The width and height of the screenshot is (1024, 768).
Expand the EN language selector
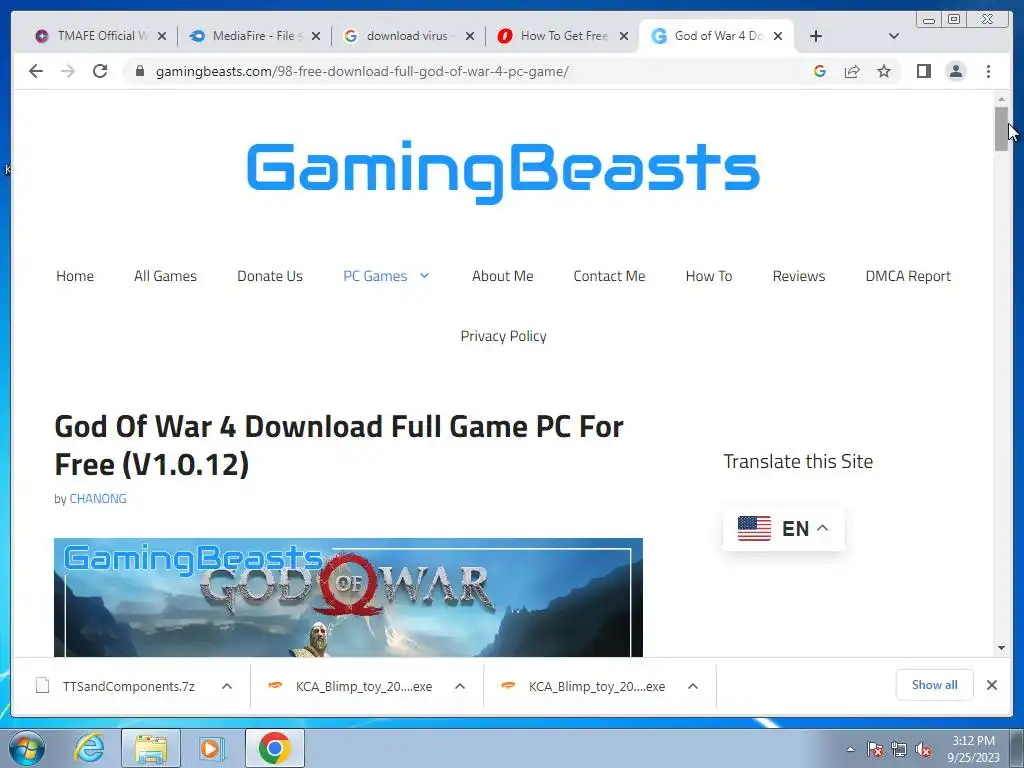[x=783, y=528]
